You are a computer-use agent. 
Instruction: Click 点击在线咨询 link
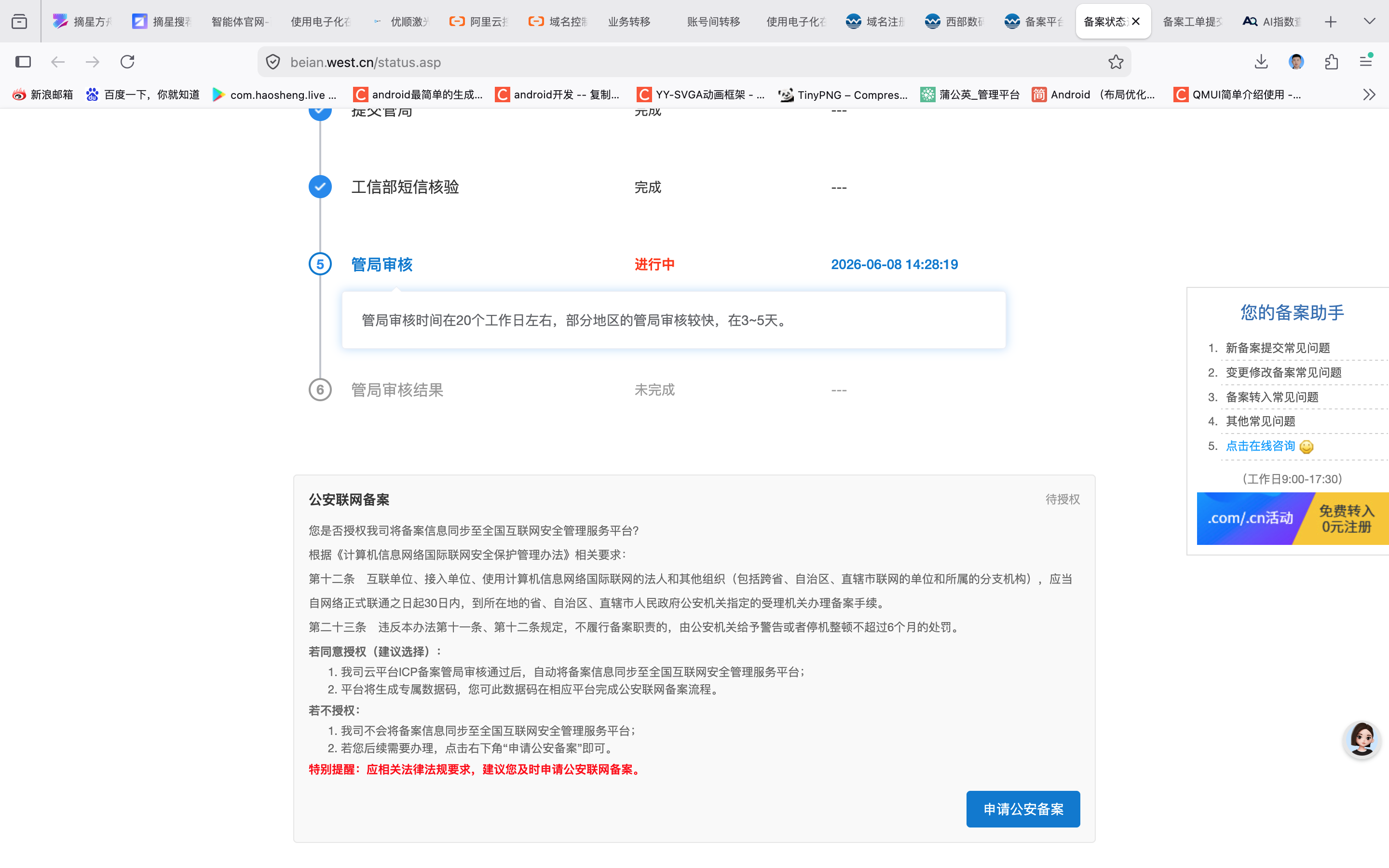click(1260, 446)
